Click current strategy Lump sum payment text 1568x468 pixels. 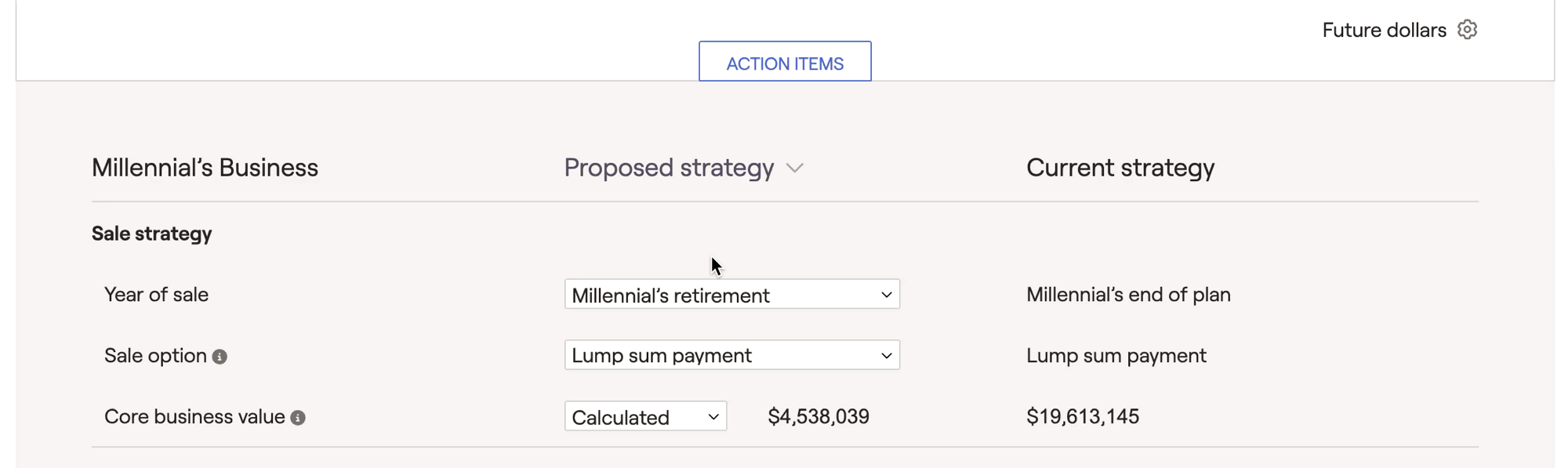point(1116,356)
